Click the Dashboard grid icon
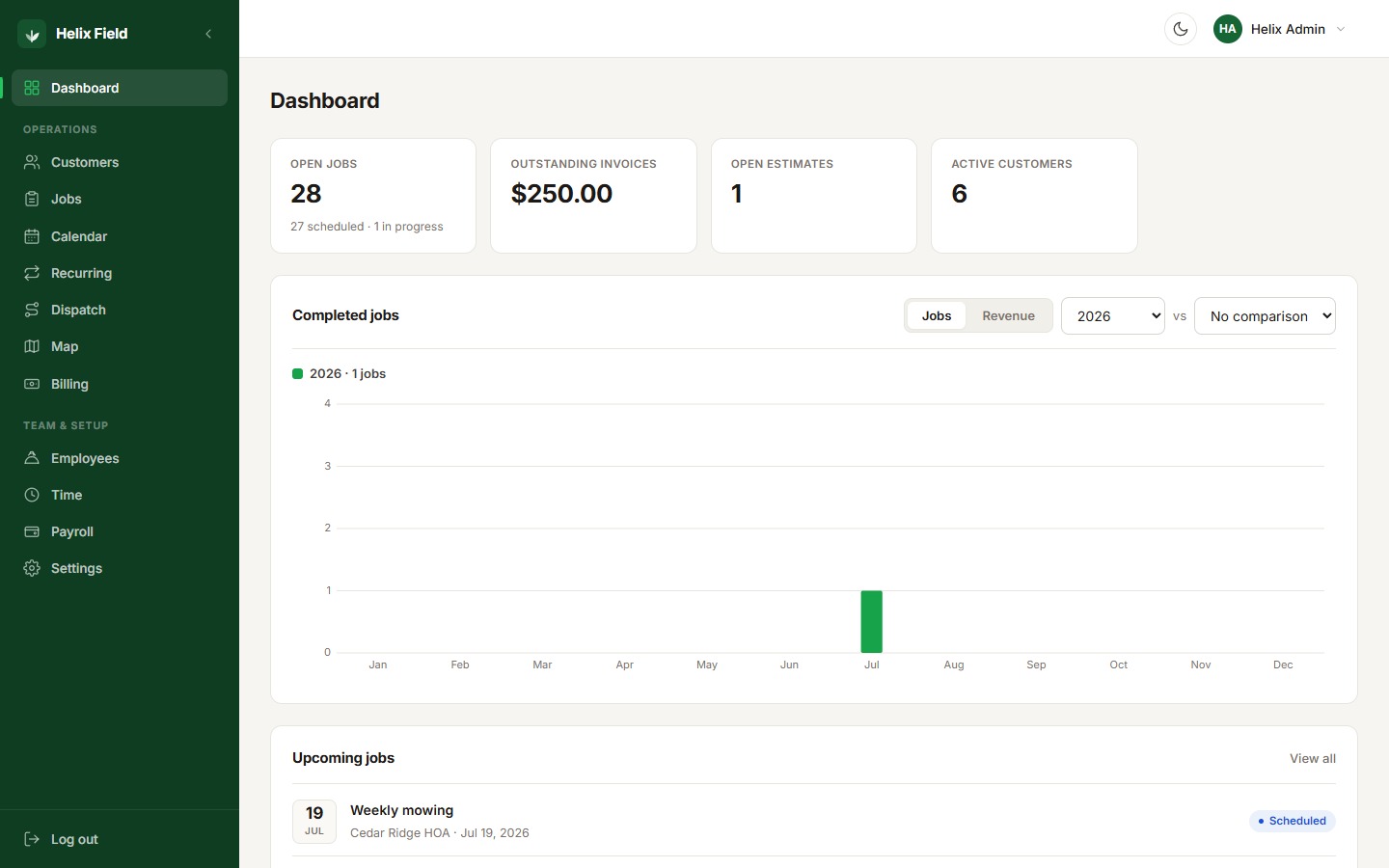This screenshot has height=868, width=1389. 32,88
